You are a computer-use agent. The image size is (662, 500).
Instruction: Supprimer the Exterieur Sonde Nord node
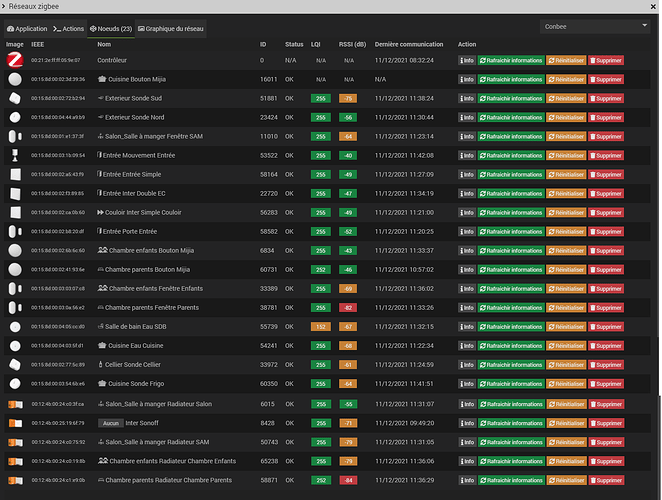coord(606,117)
